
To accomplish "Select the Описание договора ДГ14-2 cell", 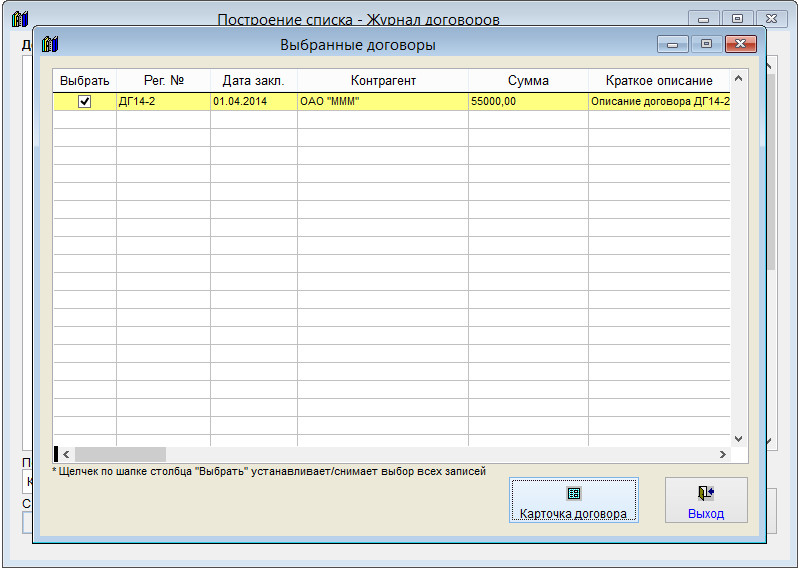I will (x=659, y=101).
